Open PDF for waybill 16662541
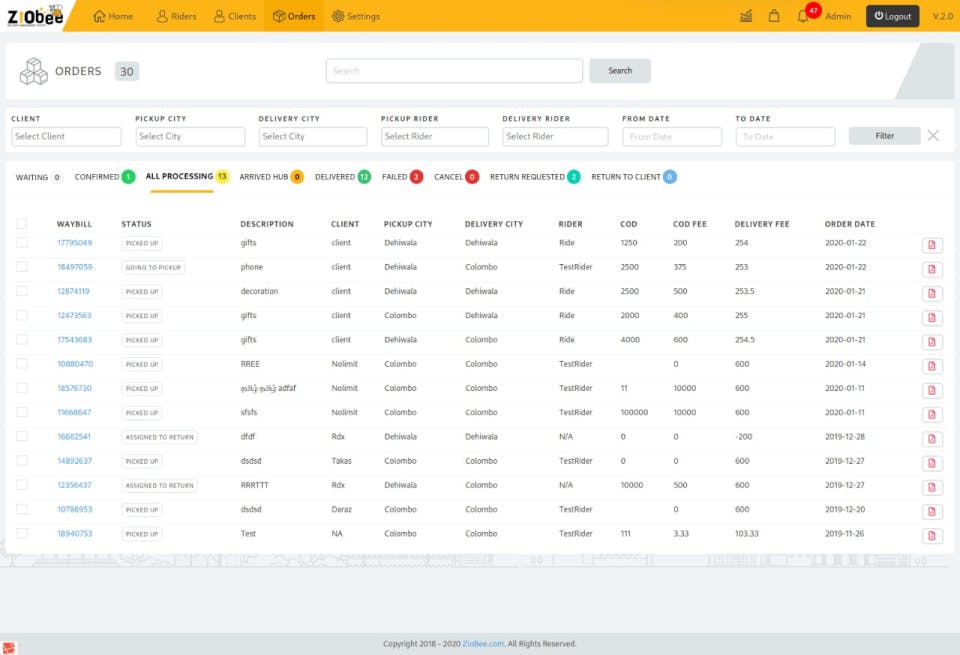 (932, 439)
